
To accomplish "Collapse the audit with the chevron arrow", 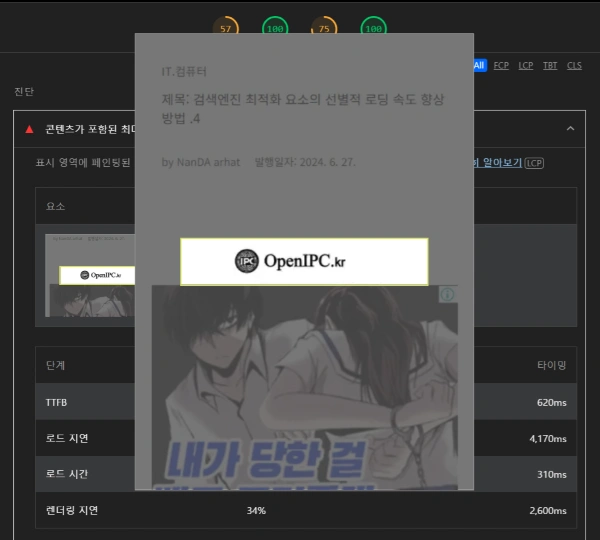I will click(x=570, y=129).
